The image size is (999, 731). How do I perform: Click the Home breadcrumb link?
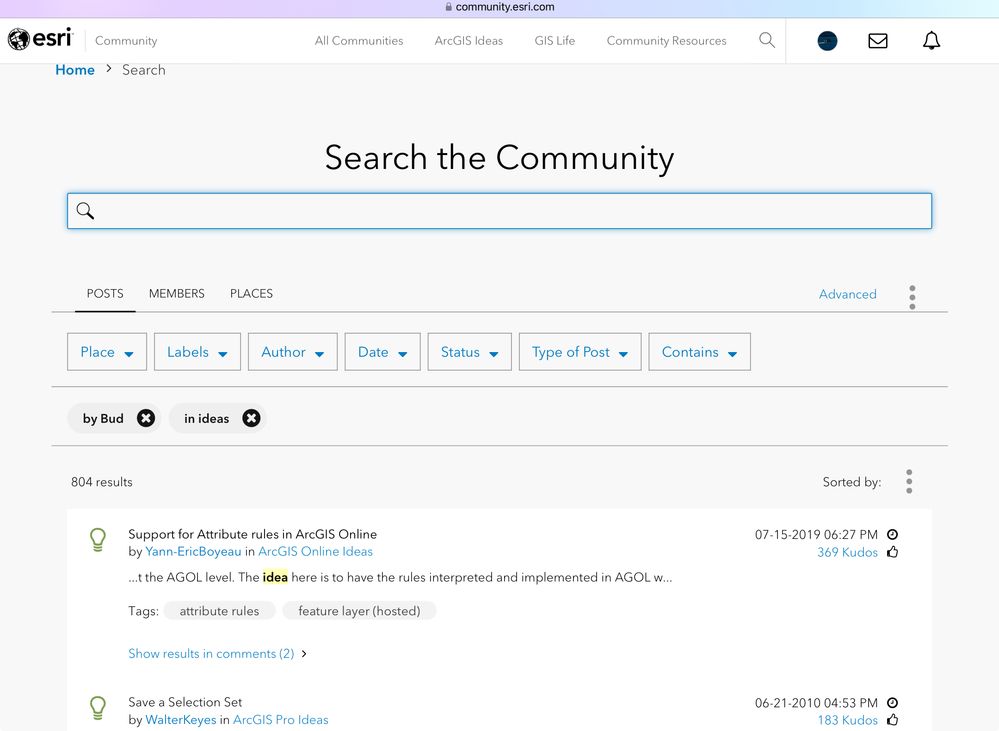pyautogui.click(x=75, y=69)
